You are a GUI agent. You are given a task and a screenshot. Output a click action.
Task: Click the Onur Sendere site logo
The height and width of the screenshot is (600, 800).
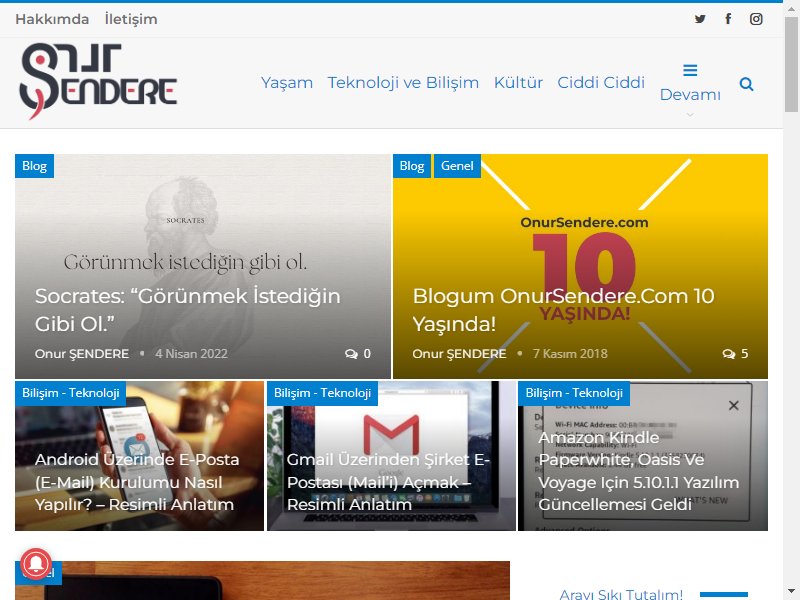click(x=98, y=81)
